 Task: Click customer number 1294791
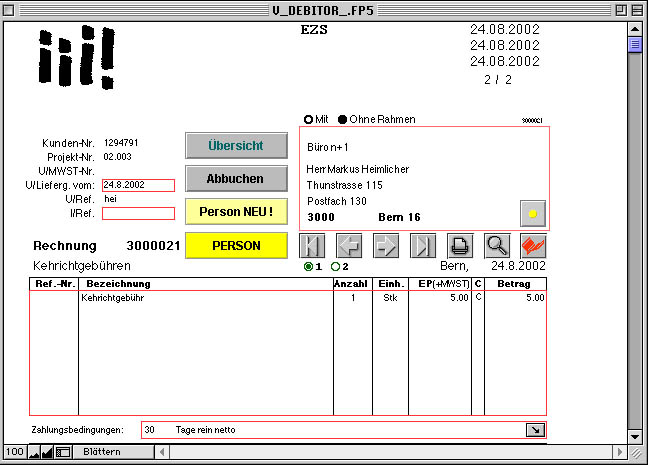click(121, 143)
